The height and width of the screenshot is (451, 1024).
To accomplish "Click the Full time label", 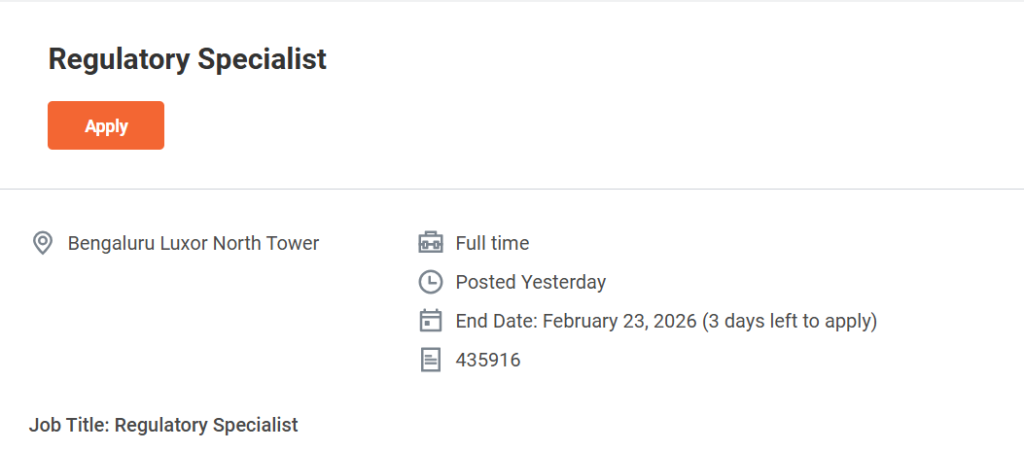I will [x=492, y=243].
